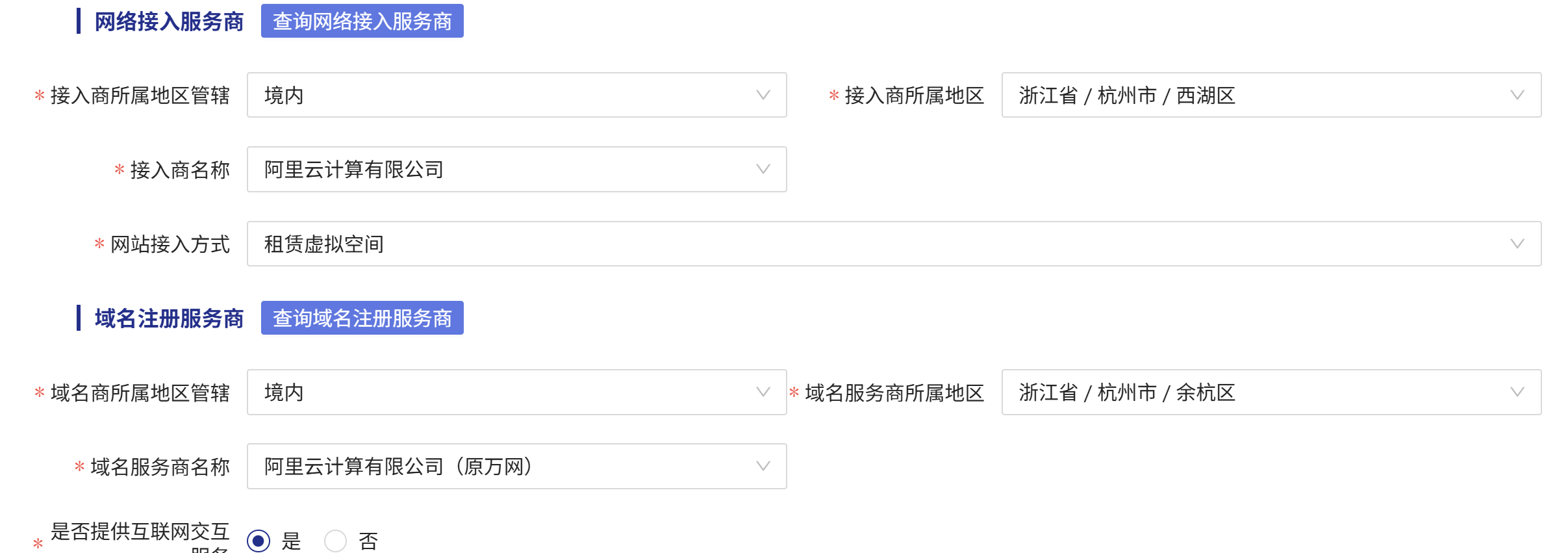Click chevron arrow in 域名商所属地区管辖 field
Viewport: 1568px width, 553px height.
tap(763, 392)
